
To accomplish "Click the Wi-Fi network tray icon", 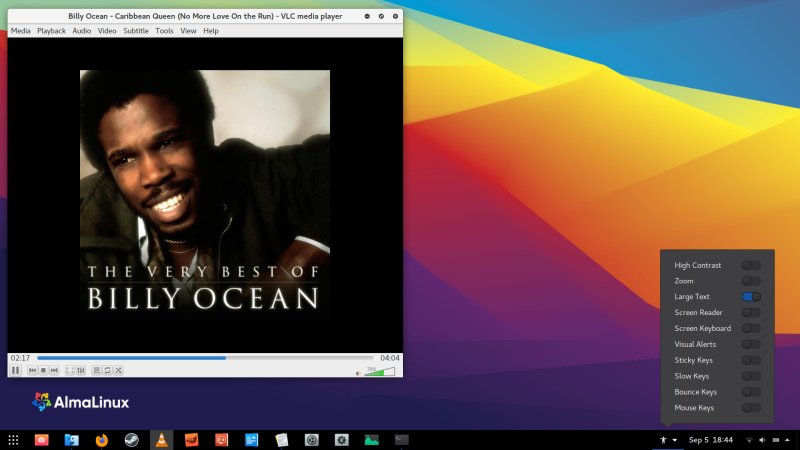I will point(749,440).
